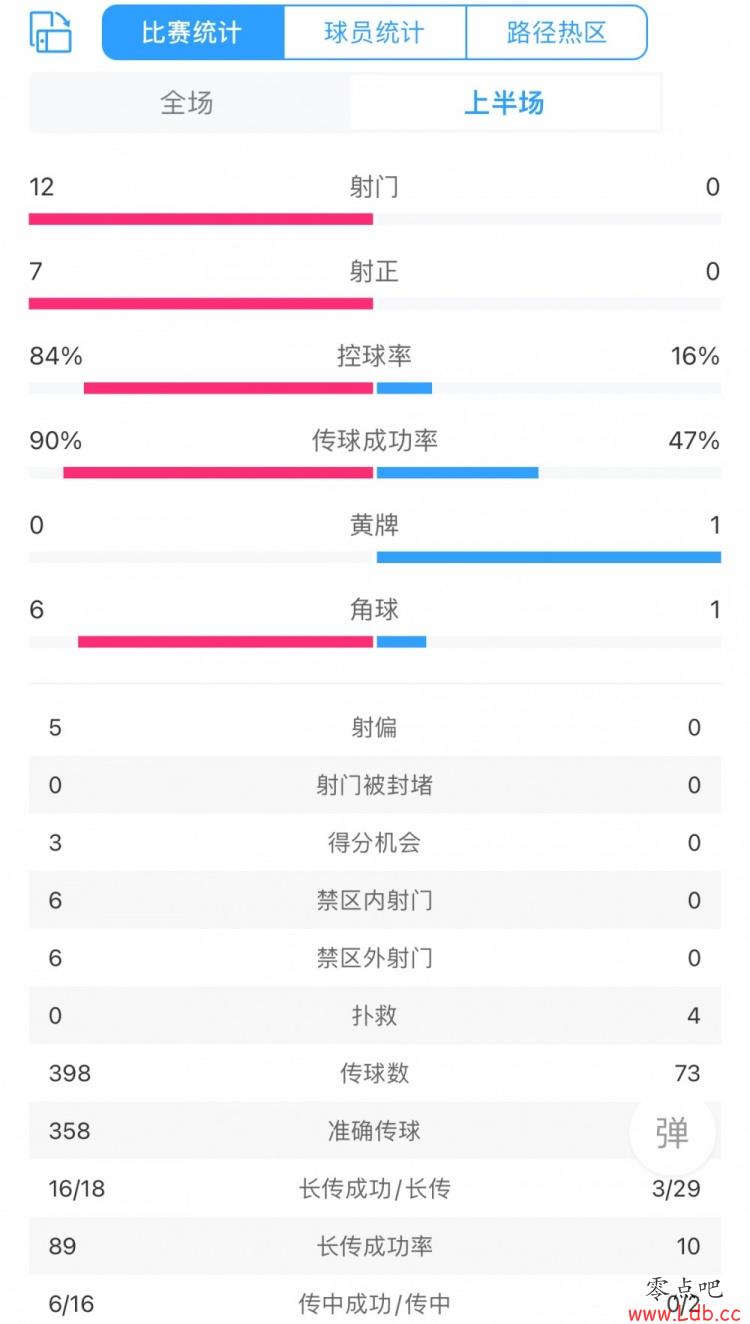Select the 全场 full-match toggle
750x1324 pixels.
click(x=188, y=103)
